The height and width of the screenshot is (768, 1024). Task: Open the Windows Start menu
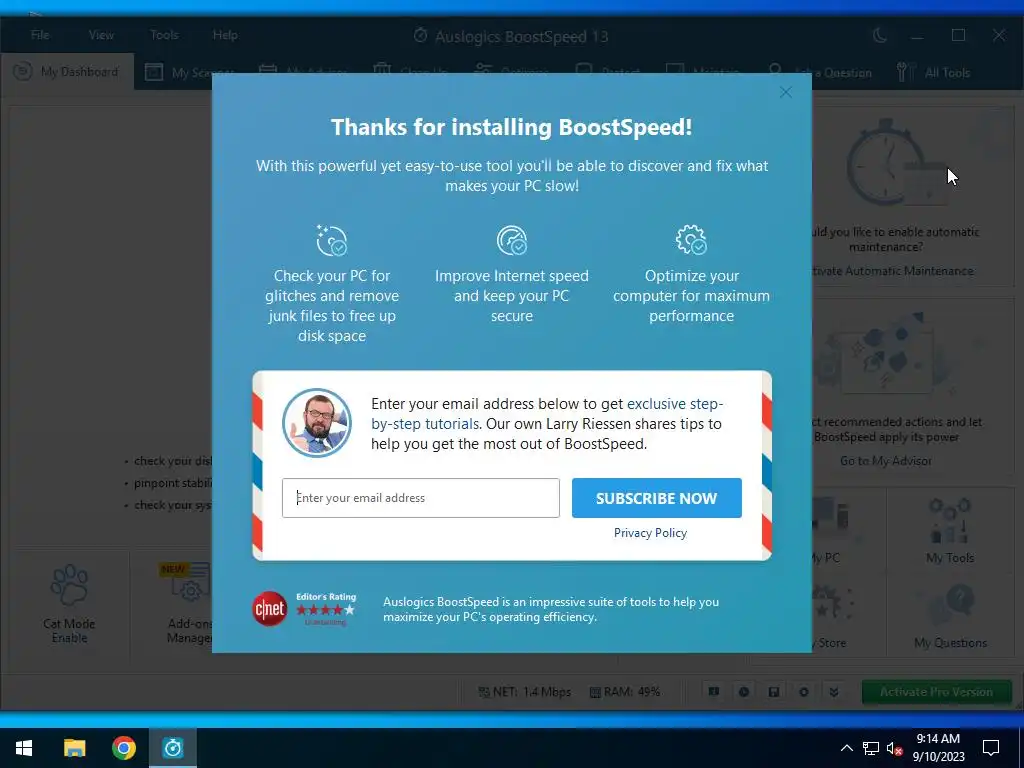click(24, 748)
